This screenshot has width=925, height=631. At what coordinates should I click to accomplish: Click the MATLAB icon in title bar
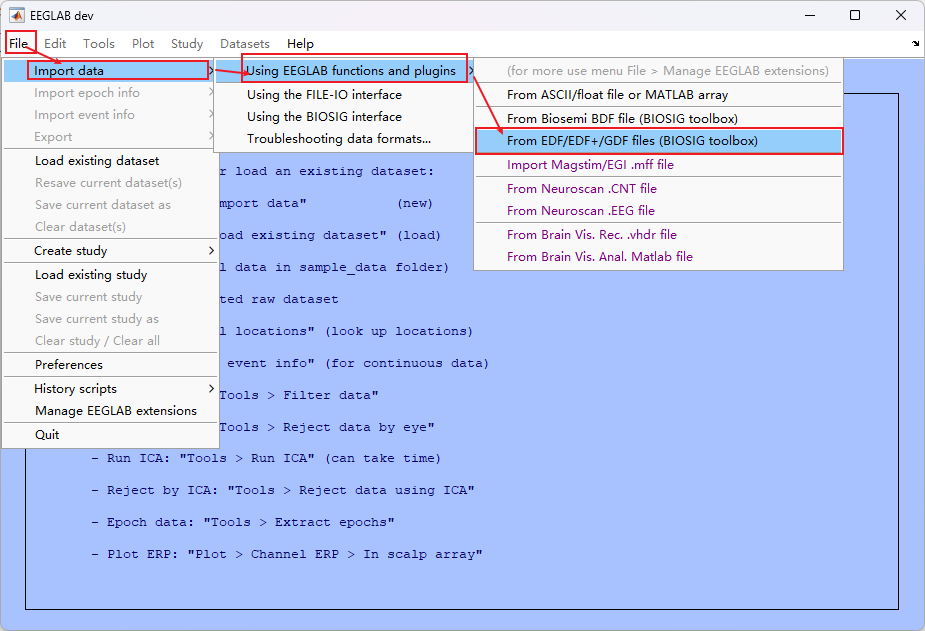point(17,15)
